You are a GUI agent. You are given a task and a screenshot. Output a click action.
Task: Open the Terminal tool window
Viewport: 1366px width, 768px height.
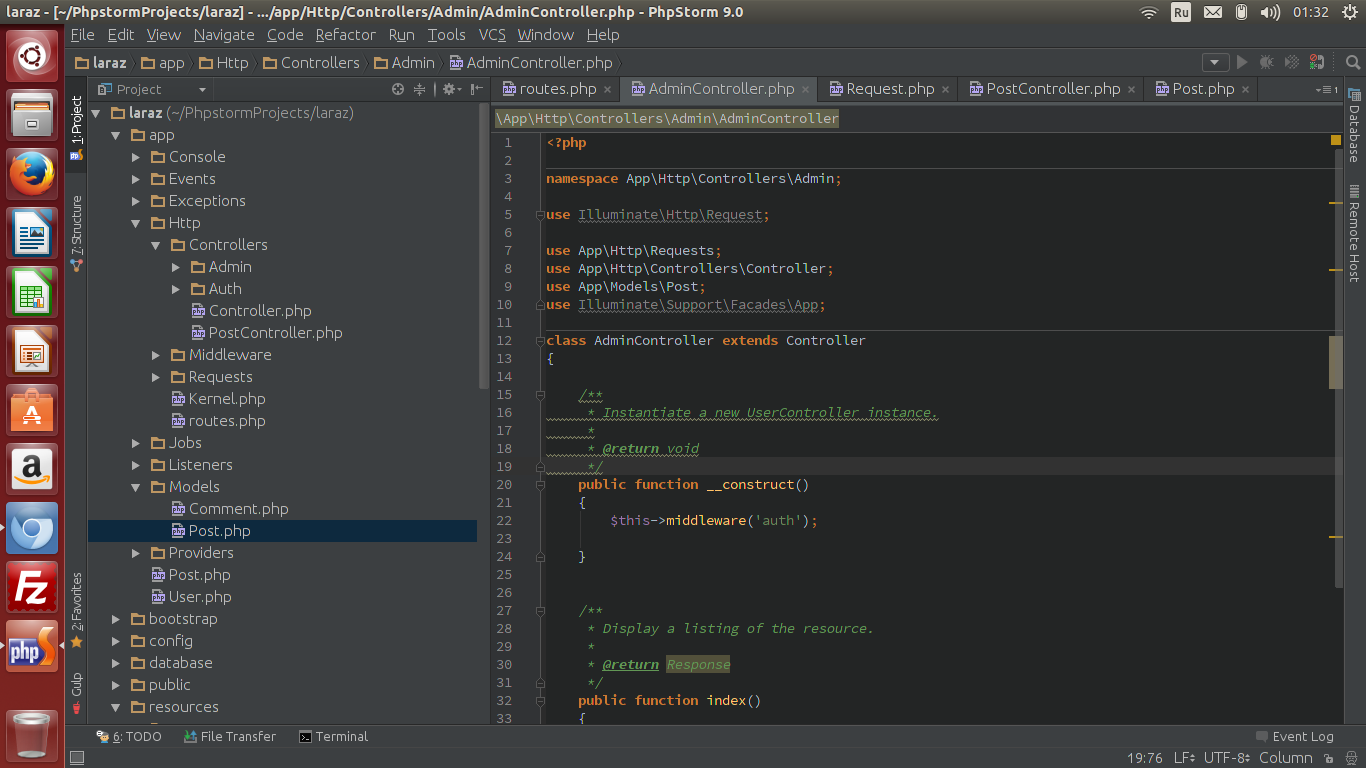[x=333, y=737]
